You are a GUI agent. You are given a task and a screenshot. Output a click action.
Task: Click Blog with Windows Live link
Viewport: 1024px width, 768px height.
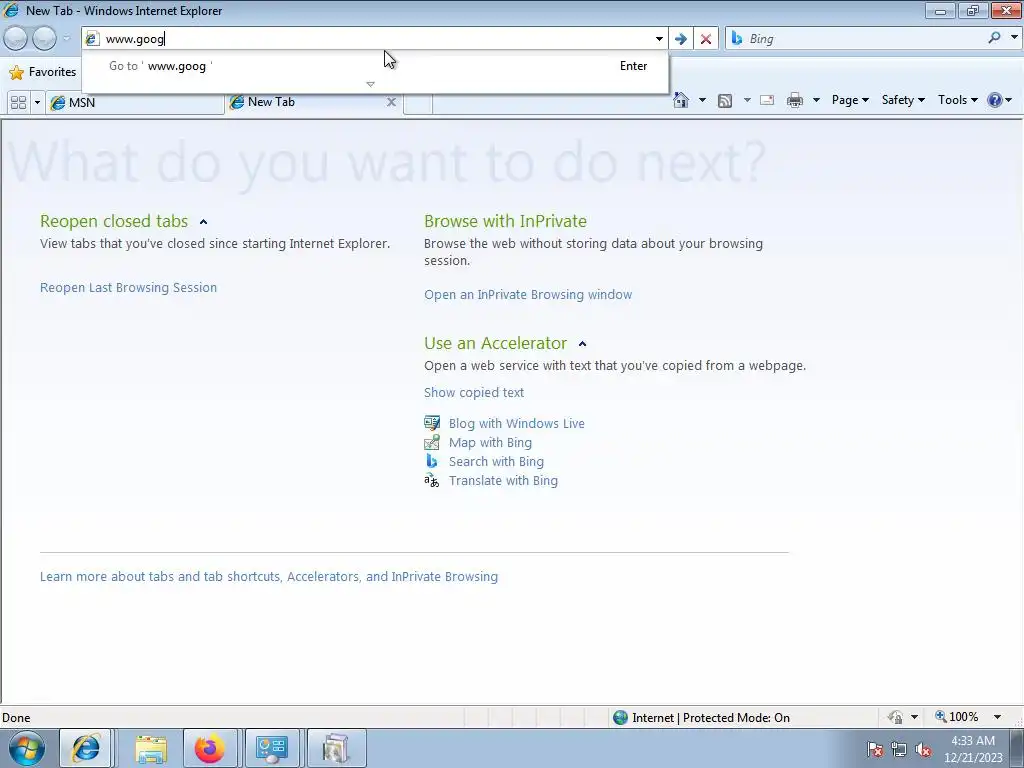pos(517,423)
